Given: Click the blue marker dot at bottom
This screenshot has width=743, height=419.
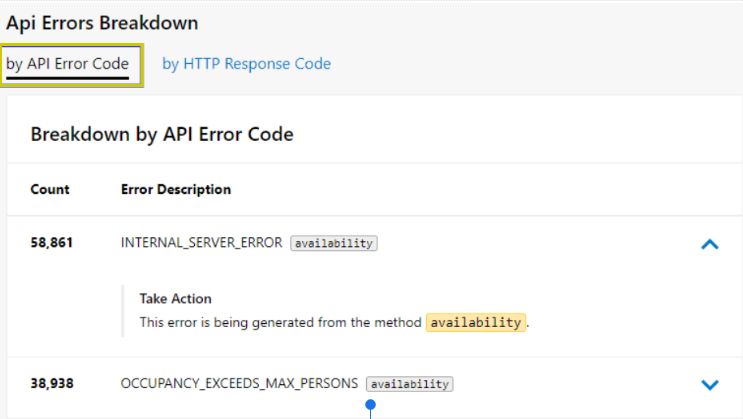Looking at the screenshot, I should pyautogui.click(x=371, y=405).
